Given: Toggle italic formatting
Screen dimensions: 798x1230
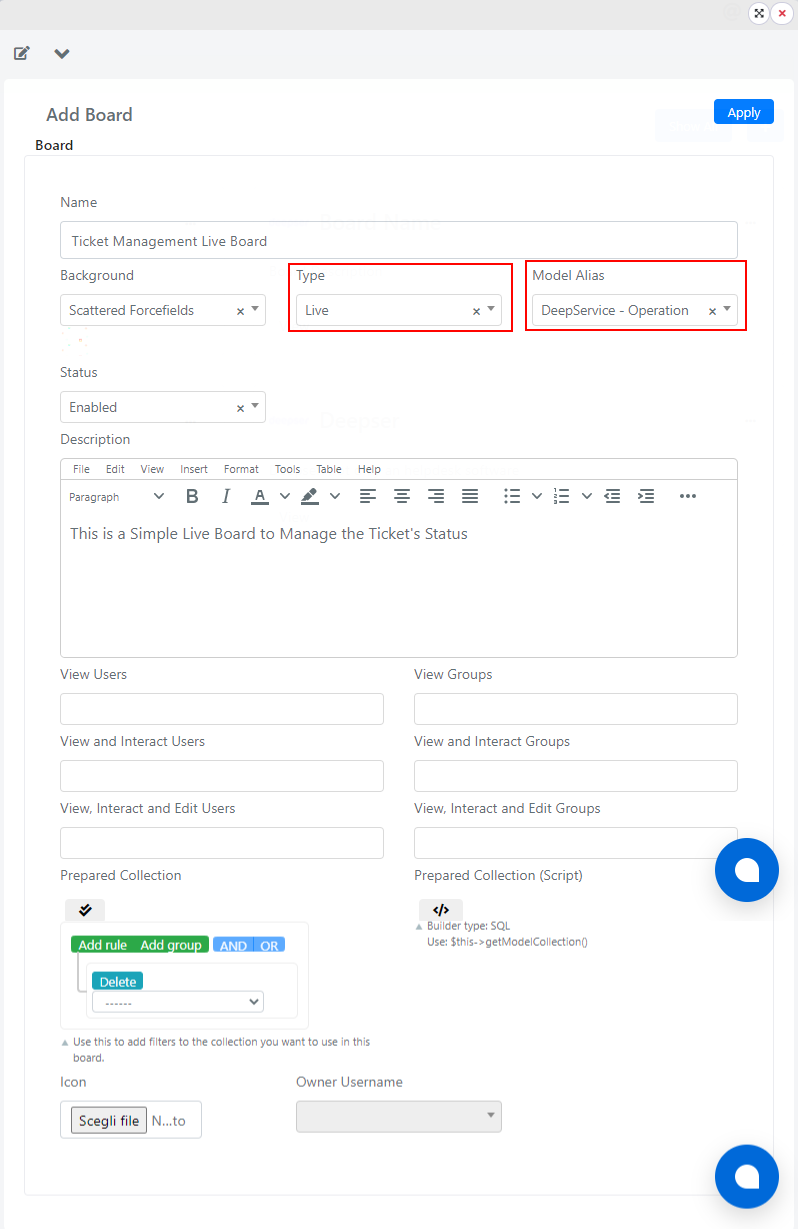Looking at the screenshot, I should tap(226, 496).
